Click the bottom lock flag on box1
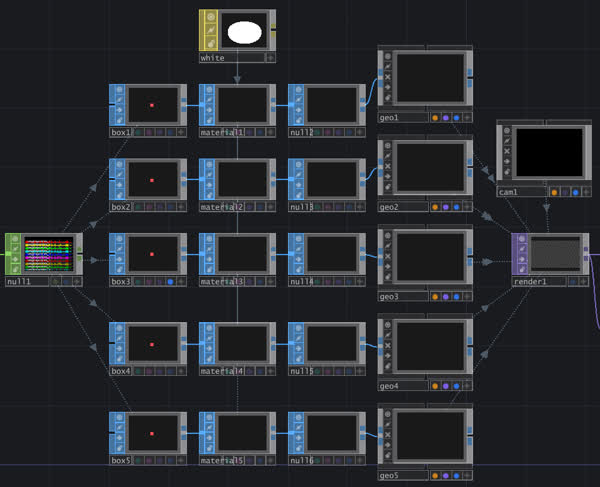The height and width of the screenshot is (487, 600). coord(119,119)
